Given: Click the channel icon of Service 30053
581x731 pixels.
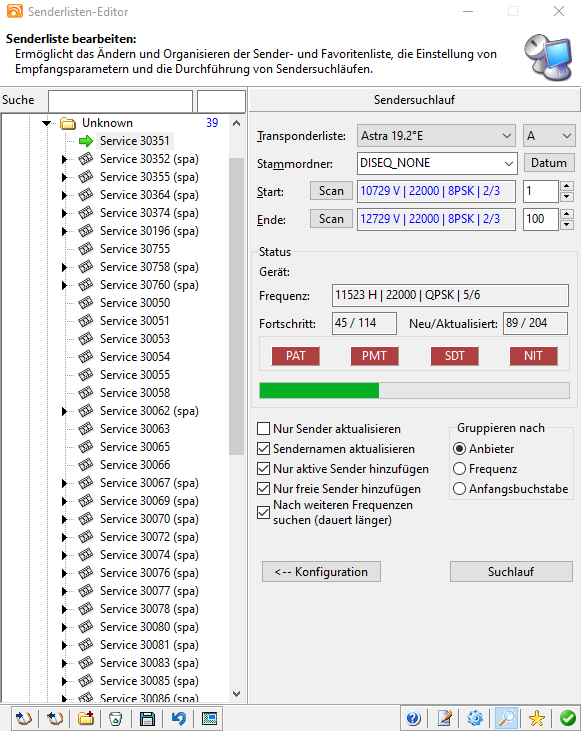Looking at the screenshot, I should 86,339.
